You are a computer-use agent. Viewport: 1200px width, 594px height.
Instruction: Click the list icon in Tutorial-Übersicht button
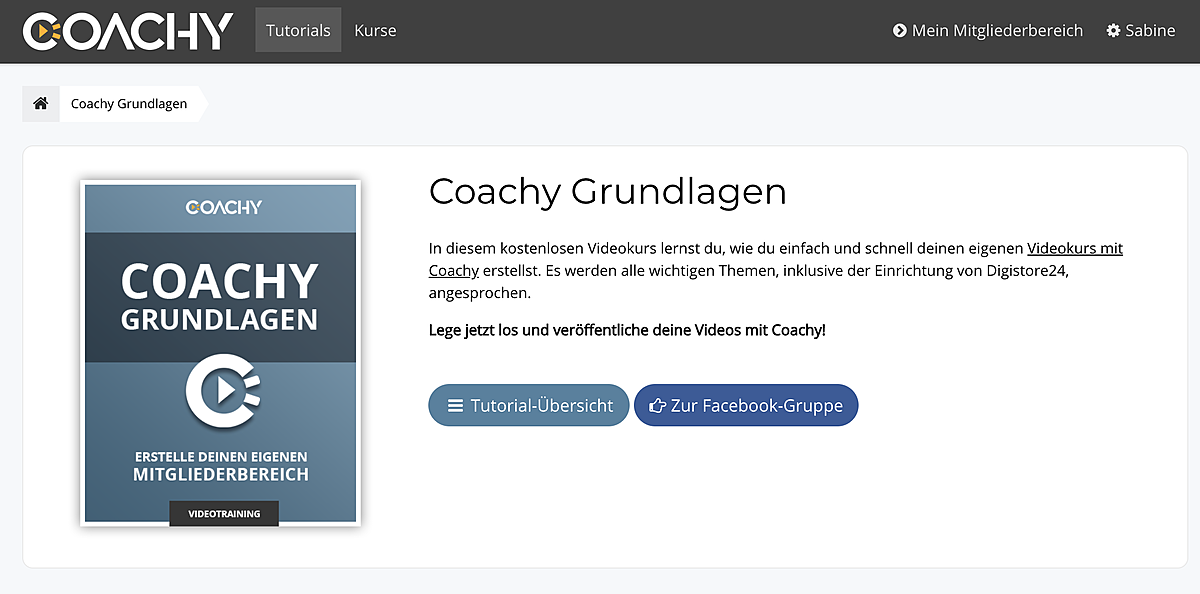[455, 406]
